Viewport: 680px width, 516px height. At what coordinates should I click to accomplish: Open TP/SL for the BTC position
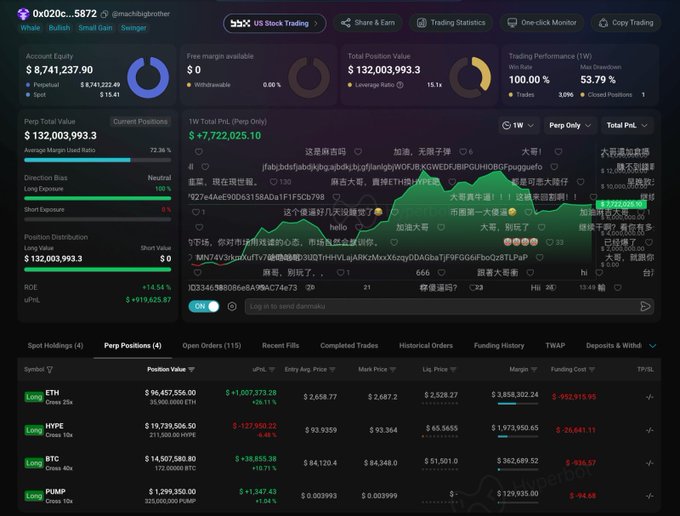pos(649,463)
